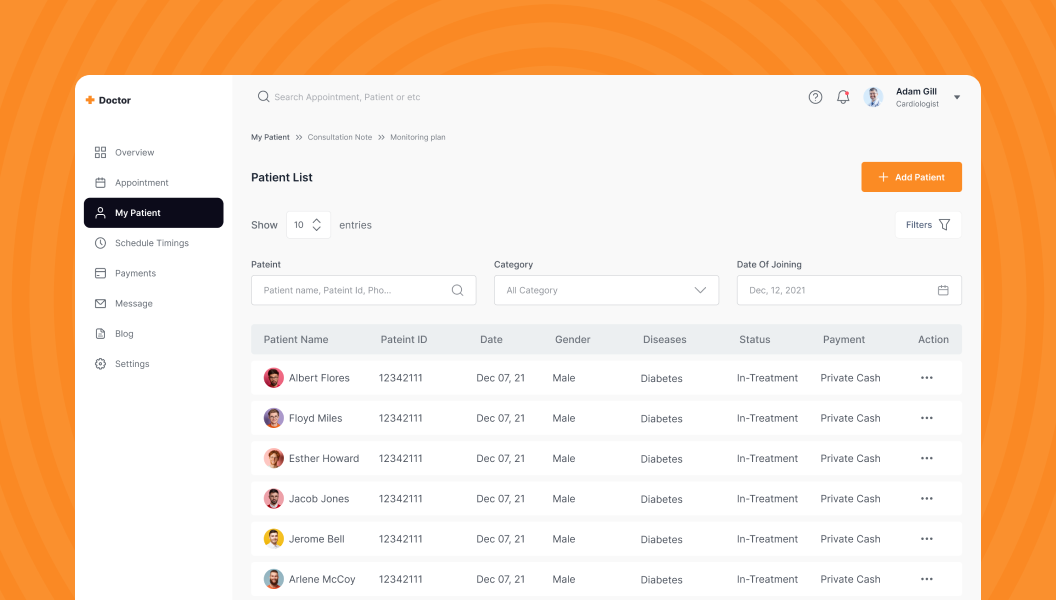Change the Show entries count stepper

[316, 225]
